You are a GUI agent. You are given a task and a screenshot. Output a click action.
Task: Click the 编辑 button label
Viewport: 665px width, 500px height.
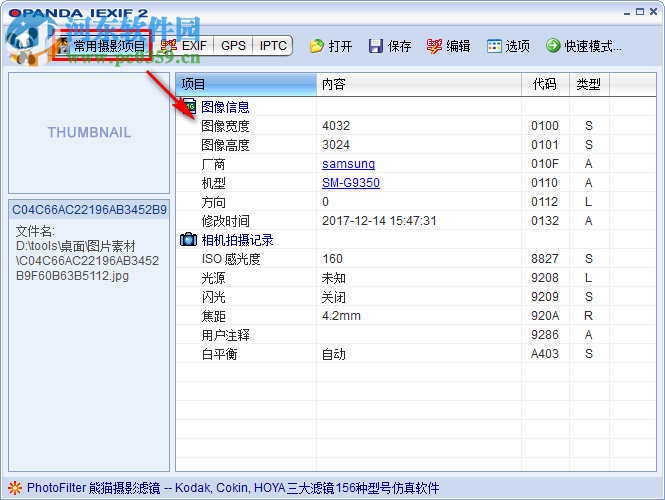click(x=458, y=46)
